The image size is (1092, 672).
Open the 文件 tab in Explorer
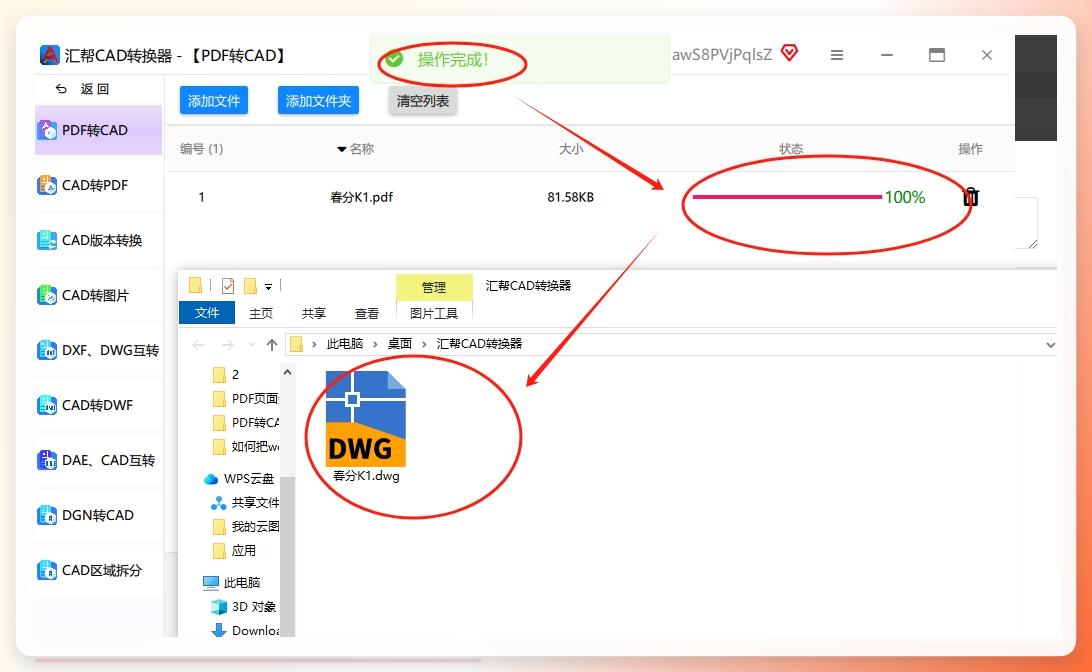[207, 313]
